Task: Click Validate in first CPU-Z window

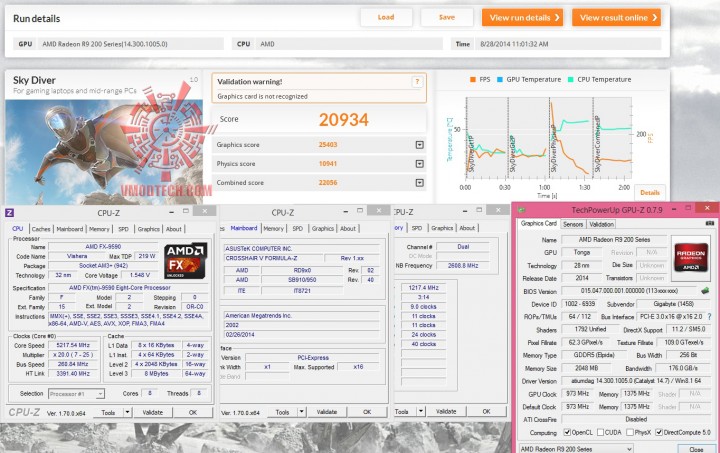Action: 152,413
